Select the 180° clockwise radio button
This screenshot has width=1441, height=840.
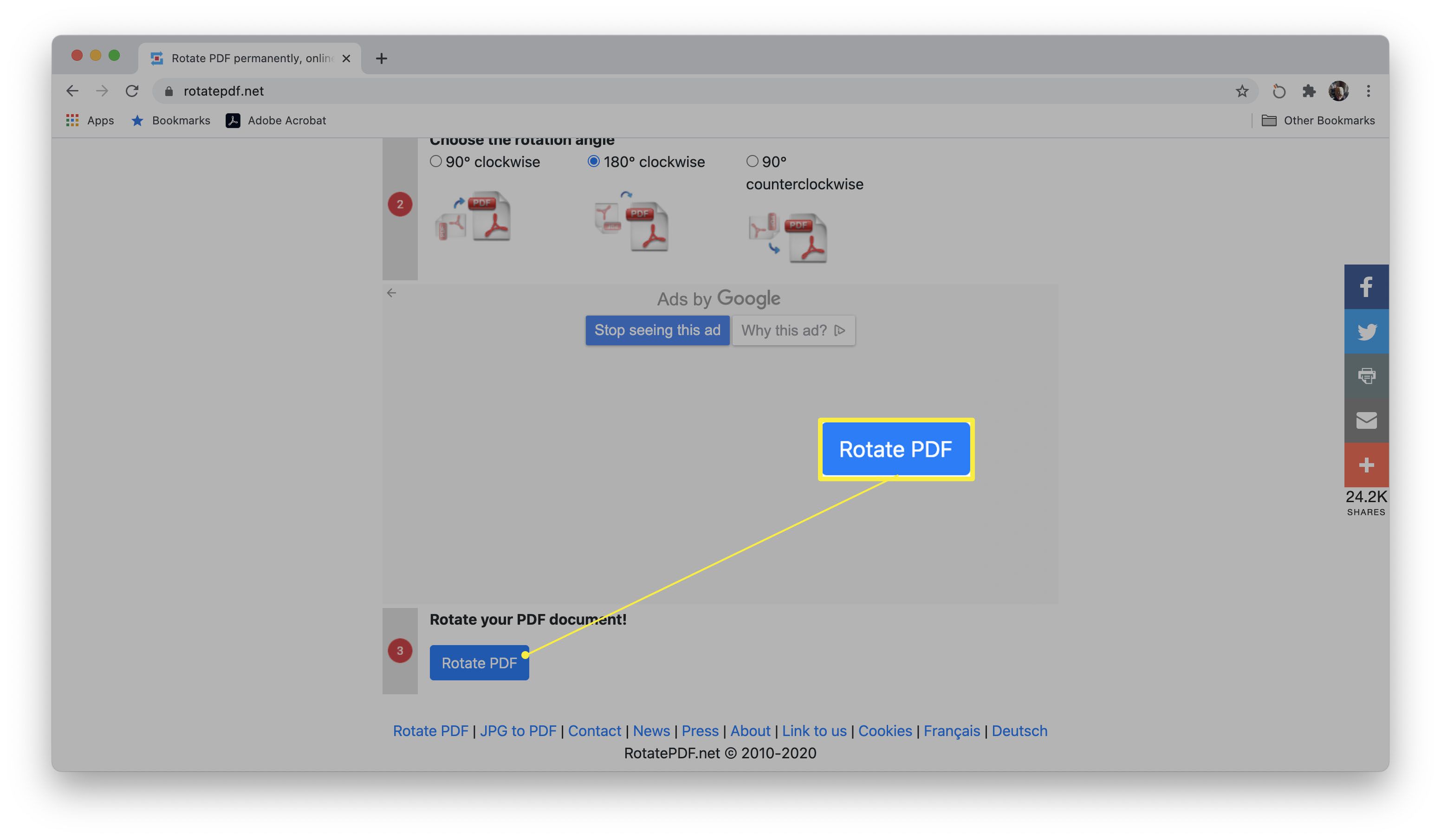point(594,161)
